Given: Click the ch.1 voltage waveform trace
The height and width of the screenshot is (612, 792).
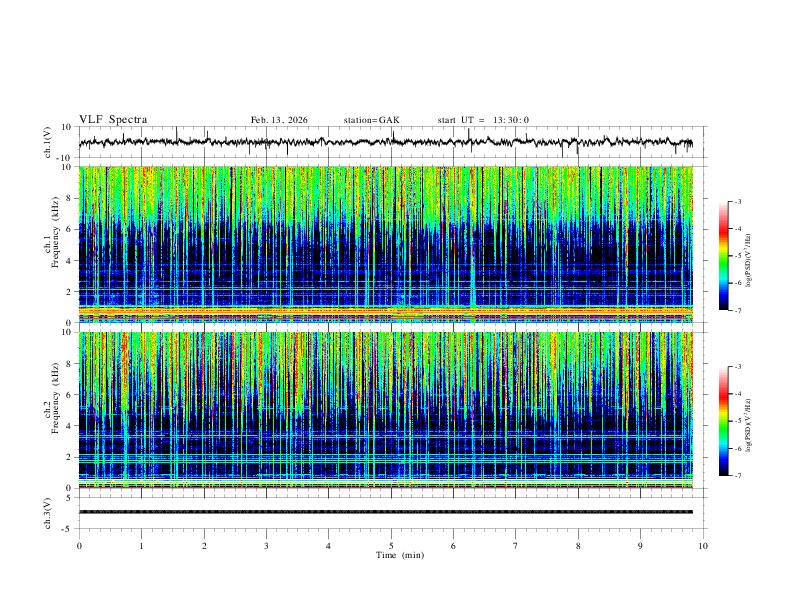Looking at the screenshot, I should [386, 142].
